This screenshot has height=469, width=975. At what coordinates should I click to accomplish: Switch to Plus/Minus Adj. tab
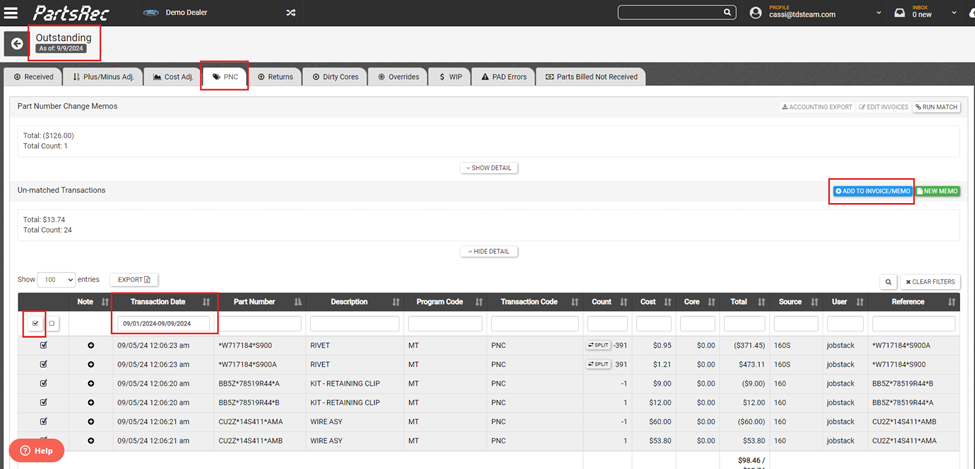point(103,77)
